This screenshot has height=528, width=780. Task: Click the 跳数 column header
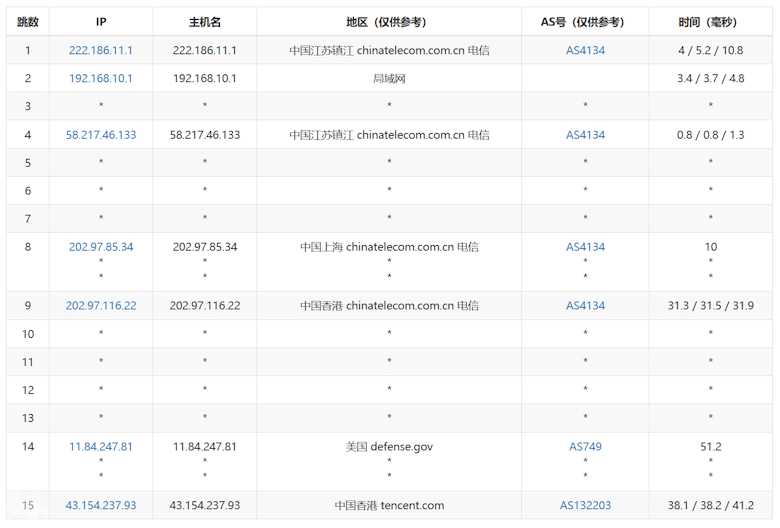point(28,21)
